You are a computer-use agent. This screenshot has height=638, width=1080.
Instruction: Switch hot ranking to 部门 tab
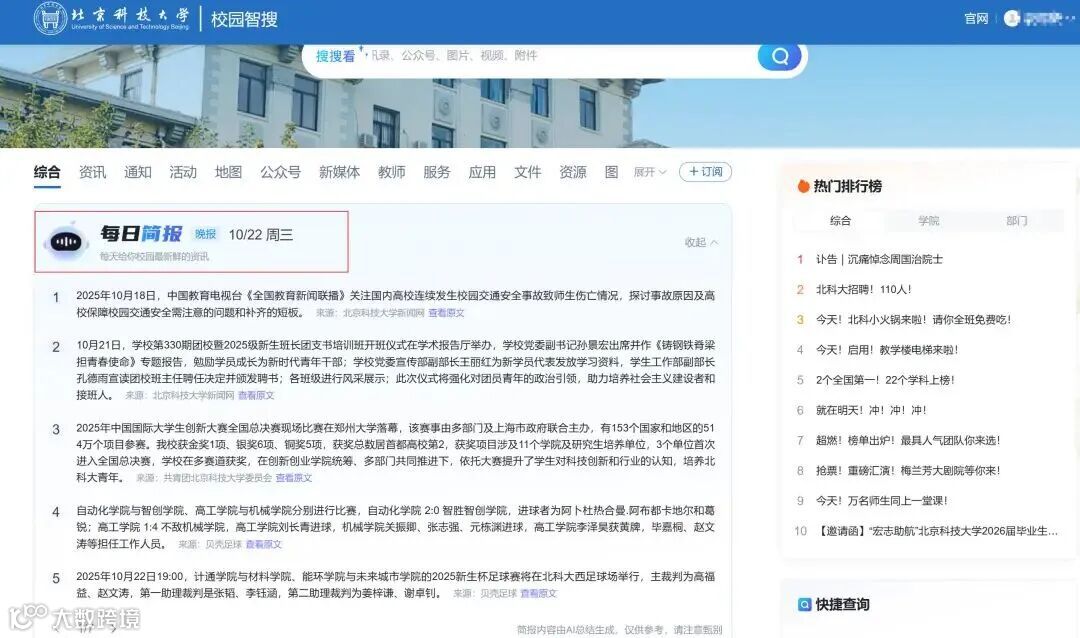(x=1017, y=220)
